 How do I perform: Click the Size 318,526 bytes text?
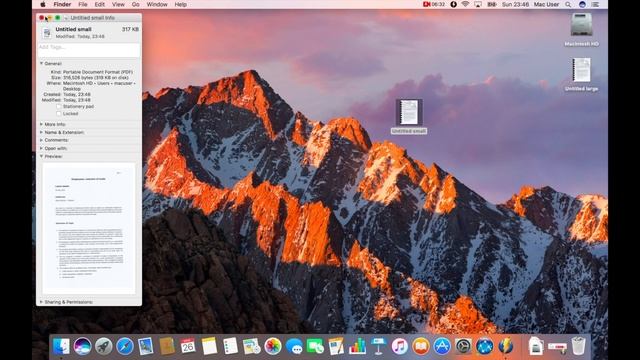(x=90, y=78)
